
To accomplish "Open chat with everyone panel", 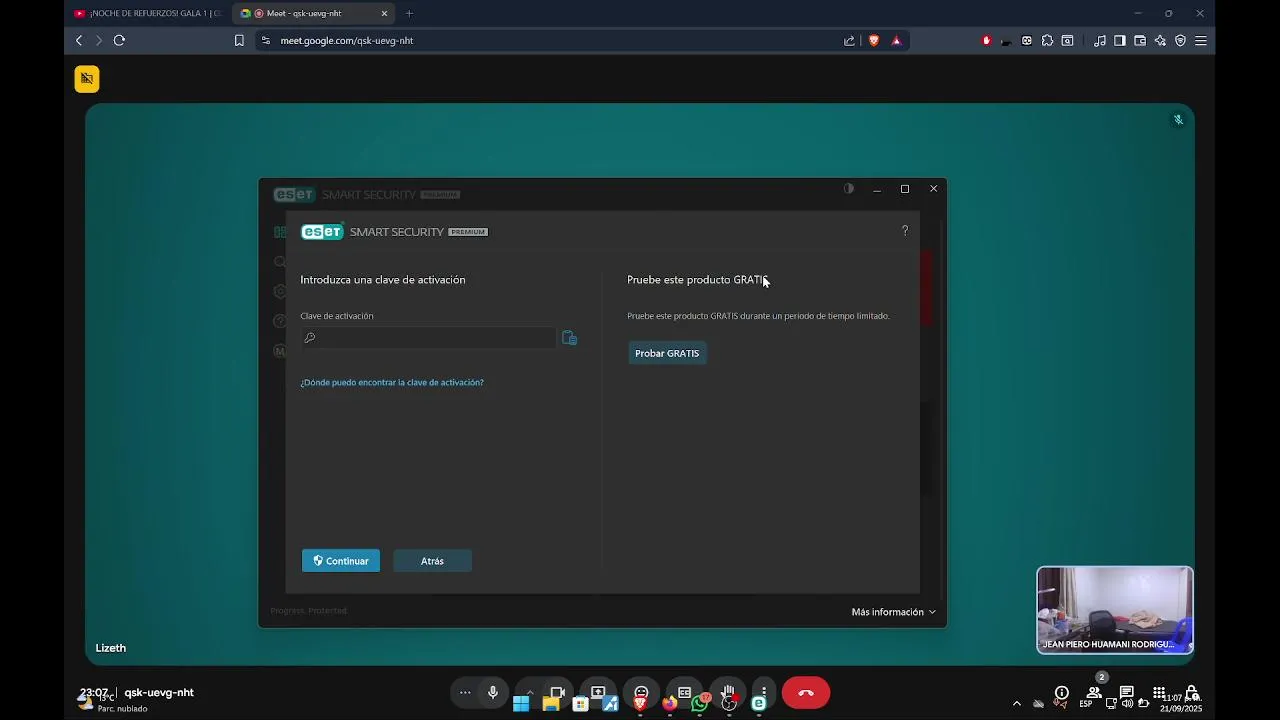I will 1127,692.
